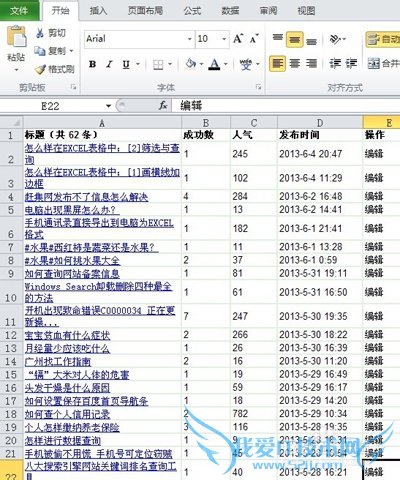Screen dimensions: 400x480
Task: Click the Select All corner button
Action: [11, 122]
